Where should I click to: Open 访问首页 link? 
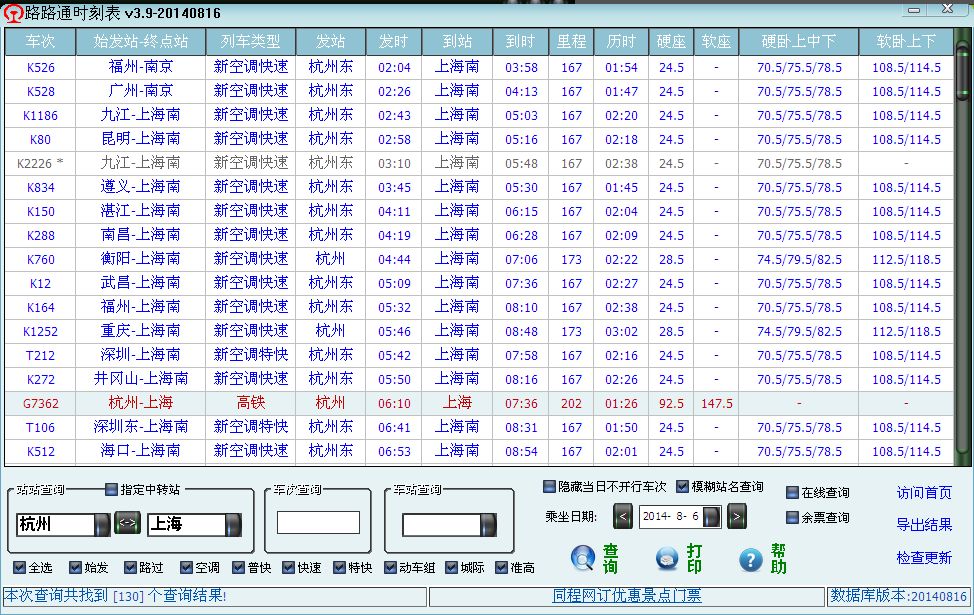pos(924,493)
